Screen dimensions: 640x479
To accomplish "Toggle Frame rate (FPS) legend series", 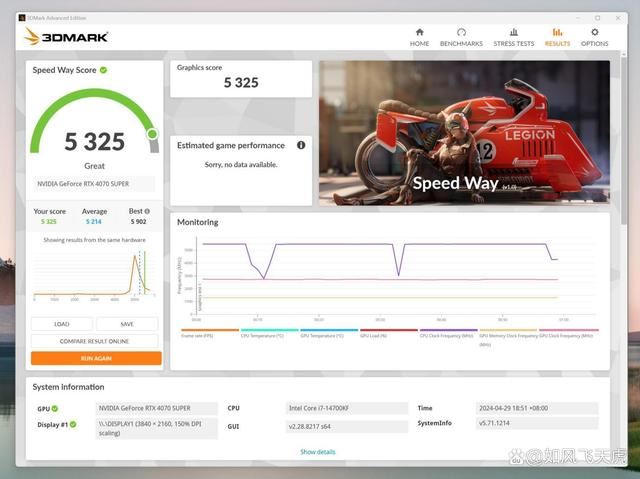I will coord(209,333).
